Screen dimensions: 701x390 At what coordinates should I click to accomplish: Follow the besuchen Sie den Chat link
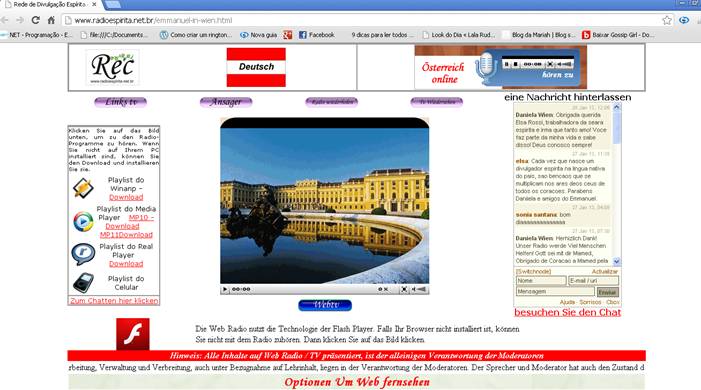coord(567,312)
